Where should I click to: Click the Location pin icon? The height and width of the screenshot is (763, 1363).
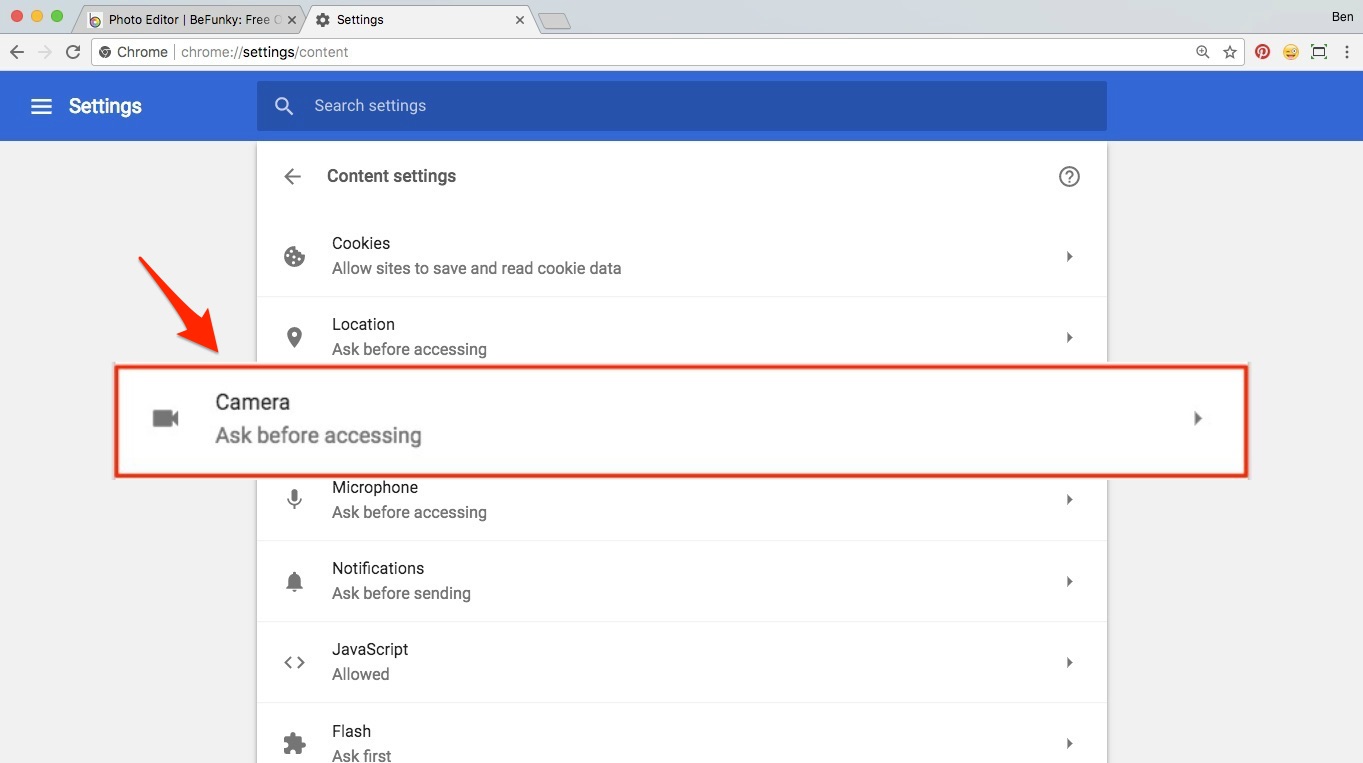pyautogui.click(x=294, y=337)
